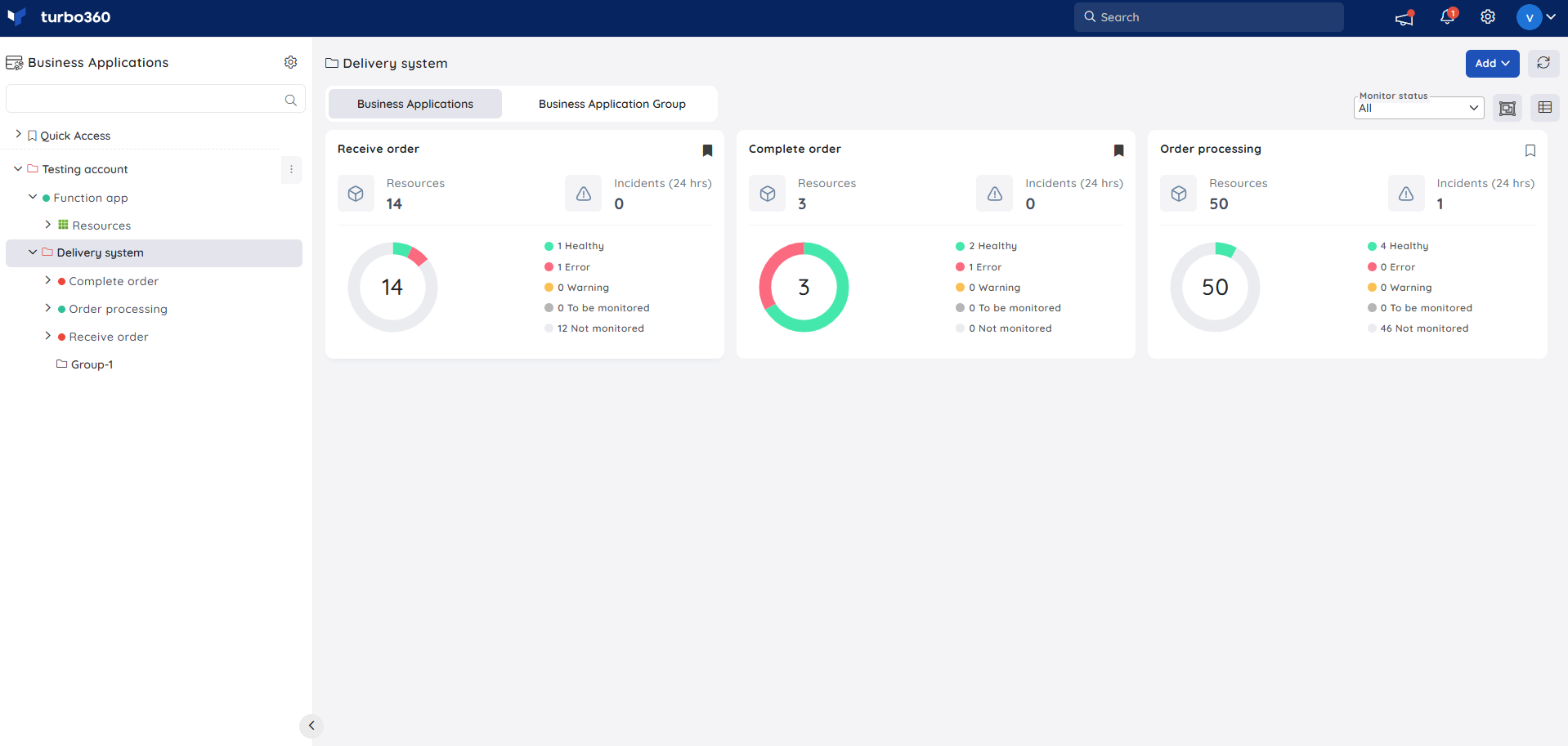Open the user avatar menu

click(1536, 17)
